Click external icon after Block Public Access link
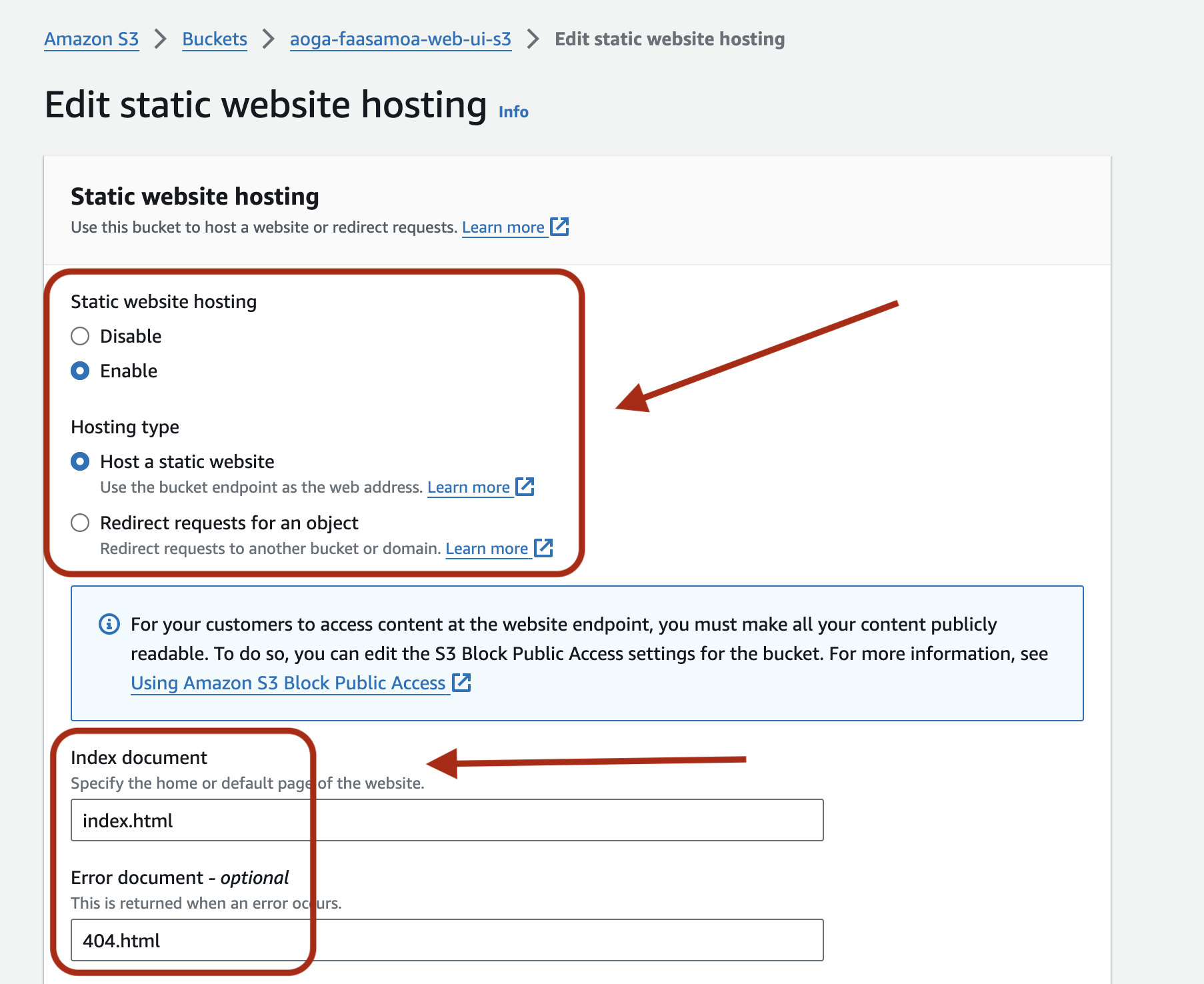Screen dimensions: 1204x984 tap(462, 683)
